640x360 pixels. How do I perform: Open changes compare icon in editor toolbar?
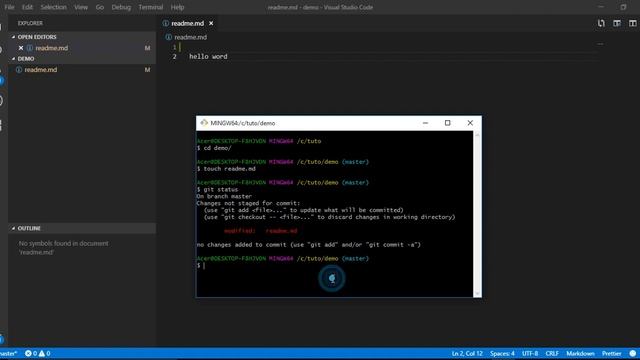coord(601,23)
